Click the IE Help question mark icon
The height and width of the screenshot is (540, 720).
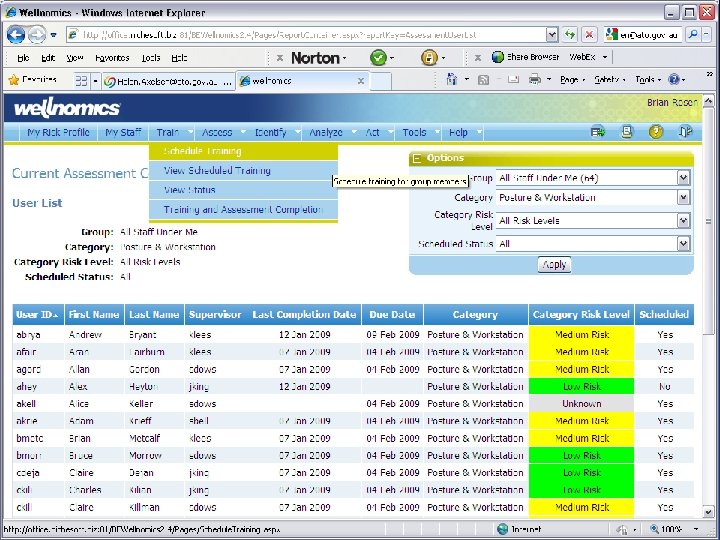(x=674, y=80)
